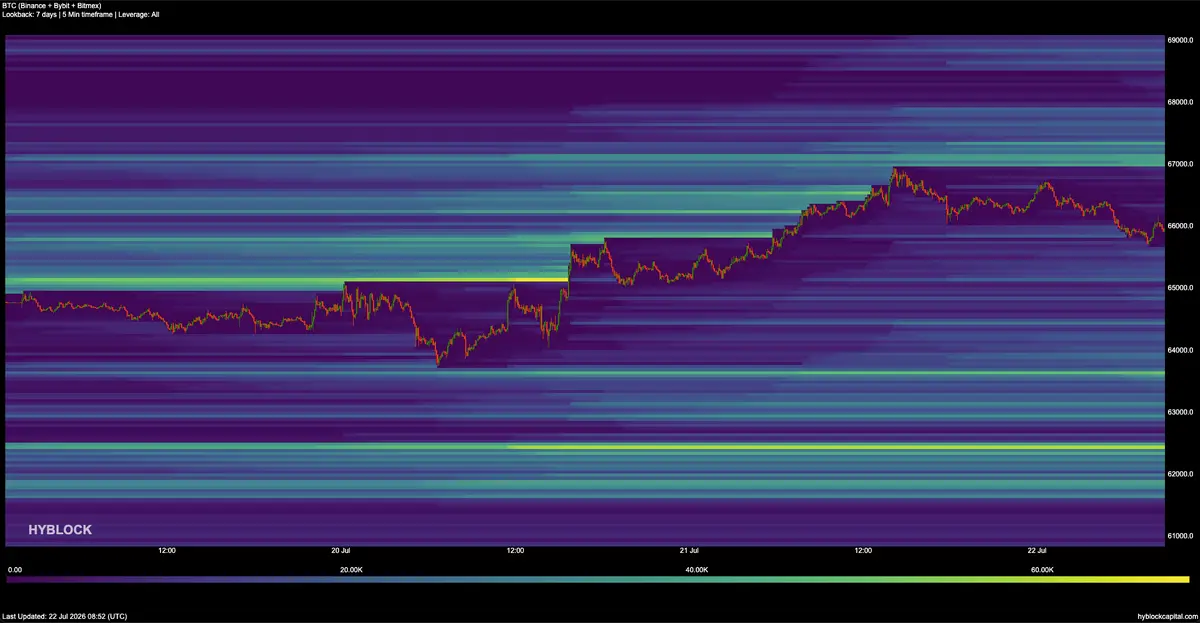Click the 20 Jul time axis label
The height and width of the screenshot is (623, 1200).
[340, 550]
